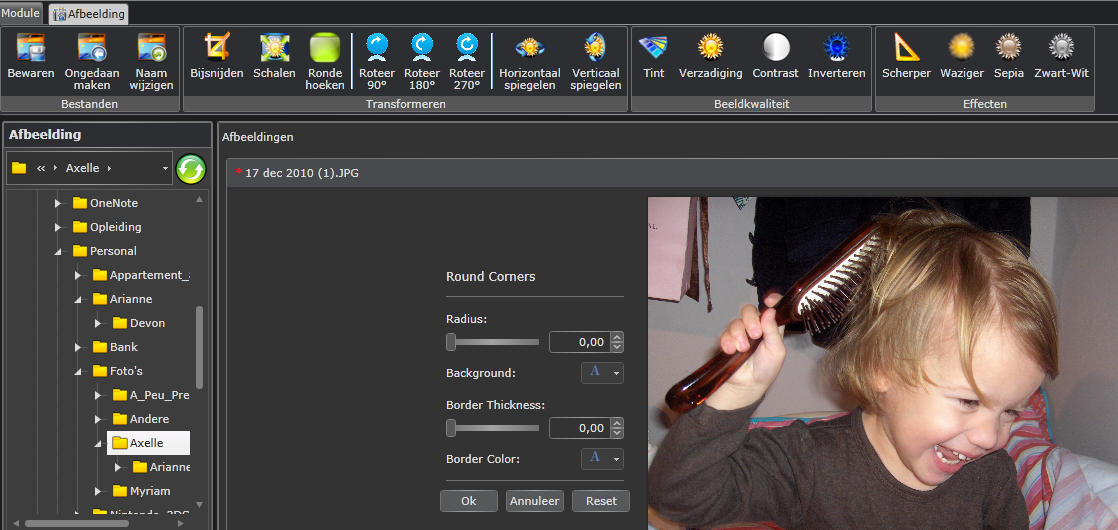Switch to the Module tab
This screenshot has height=530, width=1118.
point(21,13)
